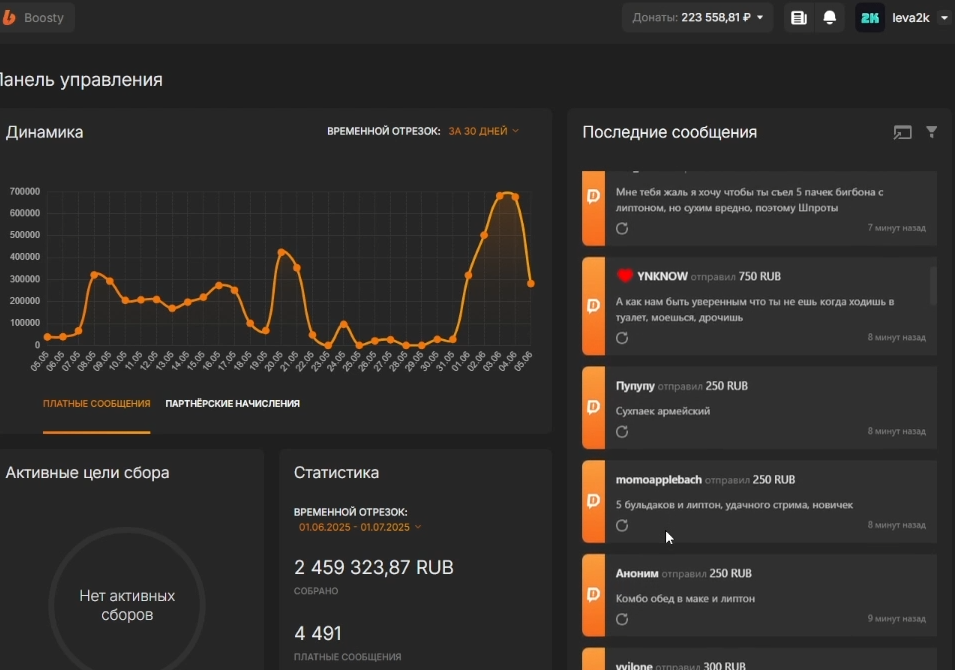Click the Активные цели сбора title

click(87, 473)
